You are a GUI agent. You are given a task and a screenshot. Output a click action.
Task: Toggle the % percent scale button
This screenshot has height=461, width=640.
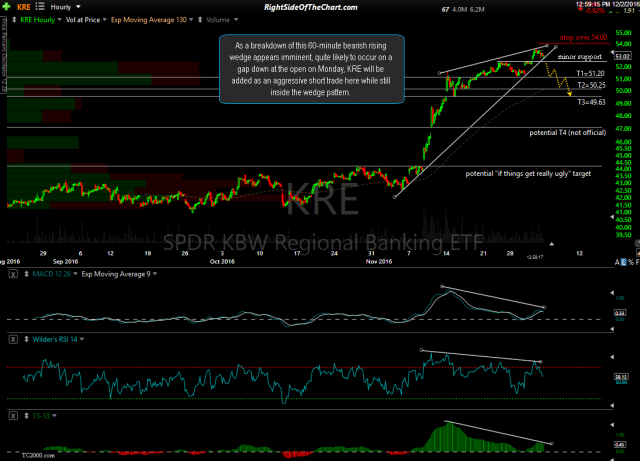pyautogui.click(x=631, y=262)
